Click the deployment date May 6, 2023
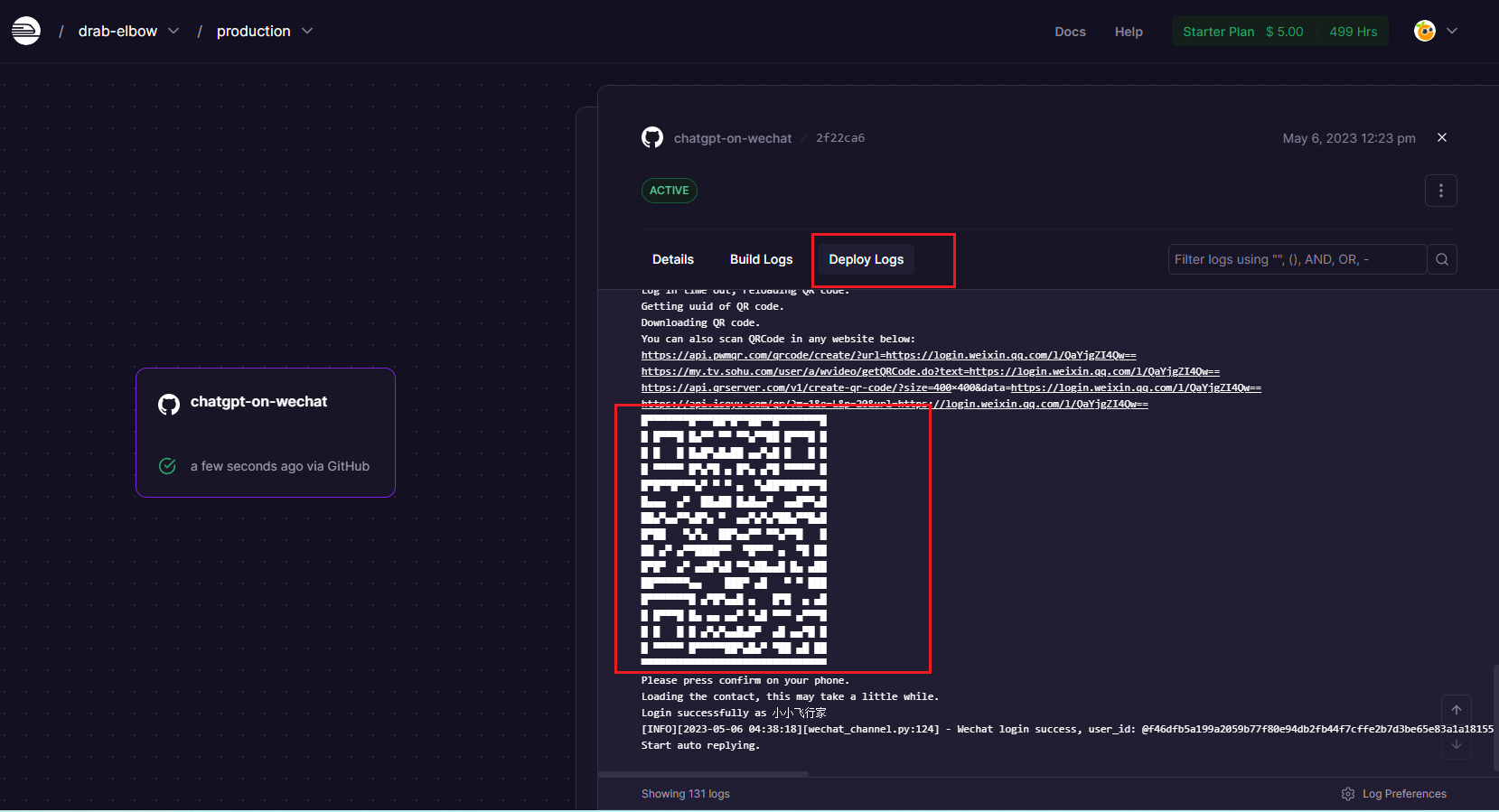 click(1349, 138)
